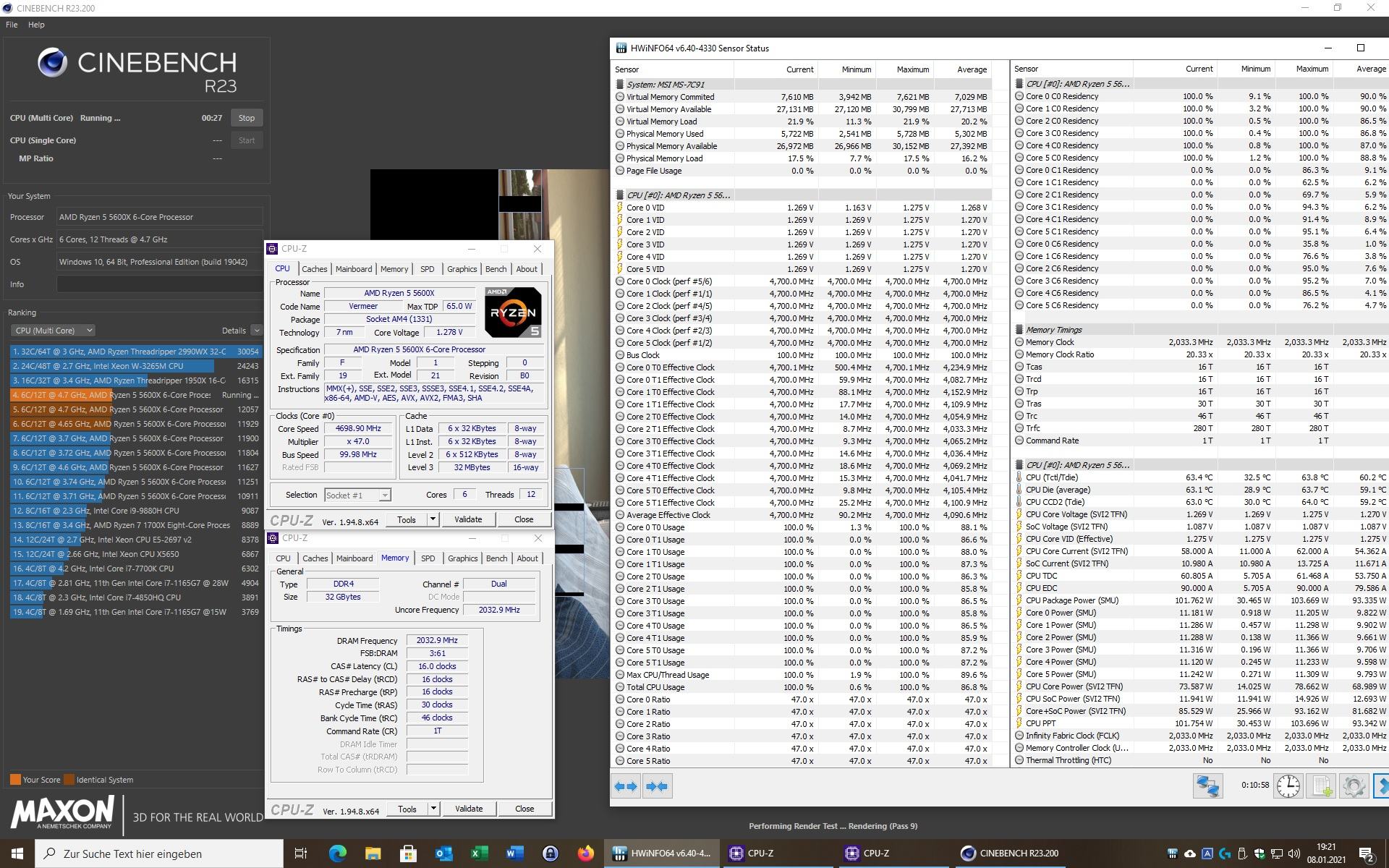The height and width of the screenshot is (868, 1389).
Task: Click 'Memory Clock' row in HWiNFO
Action: [x=1200, y=342]
